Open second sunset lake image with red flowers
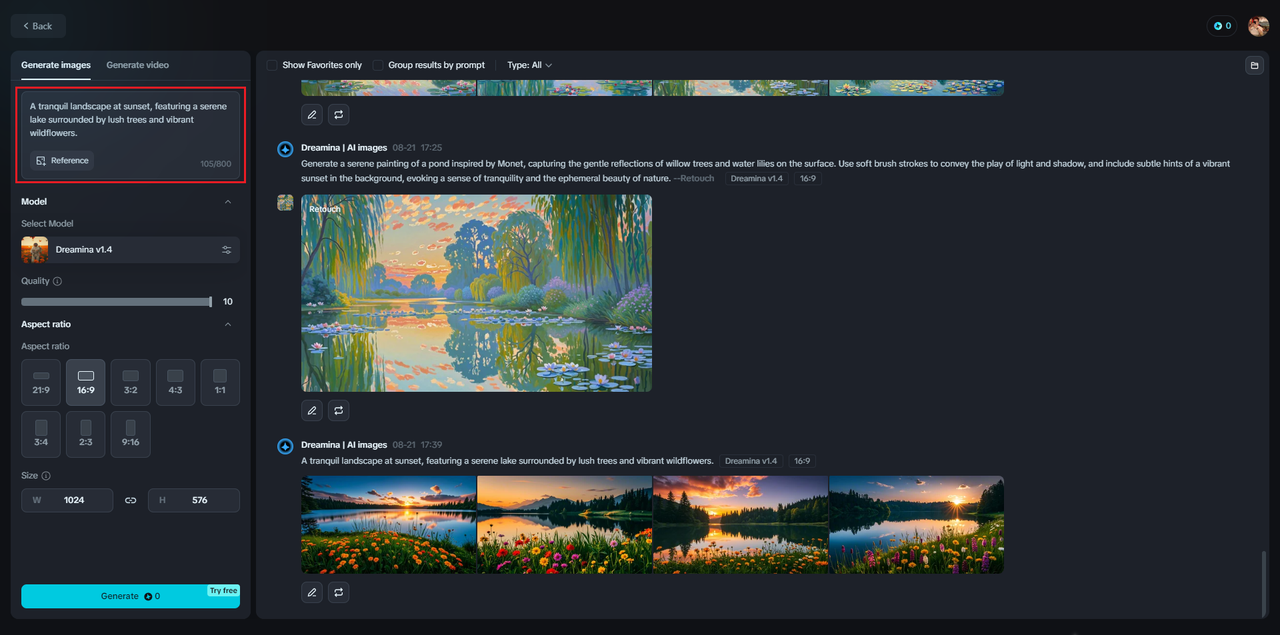1280x635 pixels. (565, 524)
